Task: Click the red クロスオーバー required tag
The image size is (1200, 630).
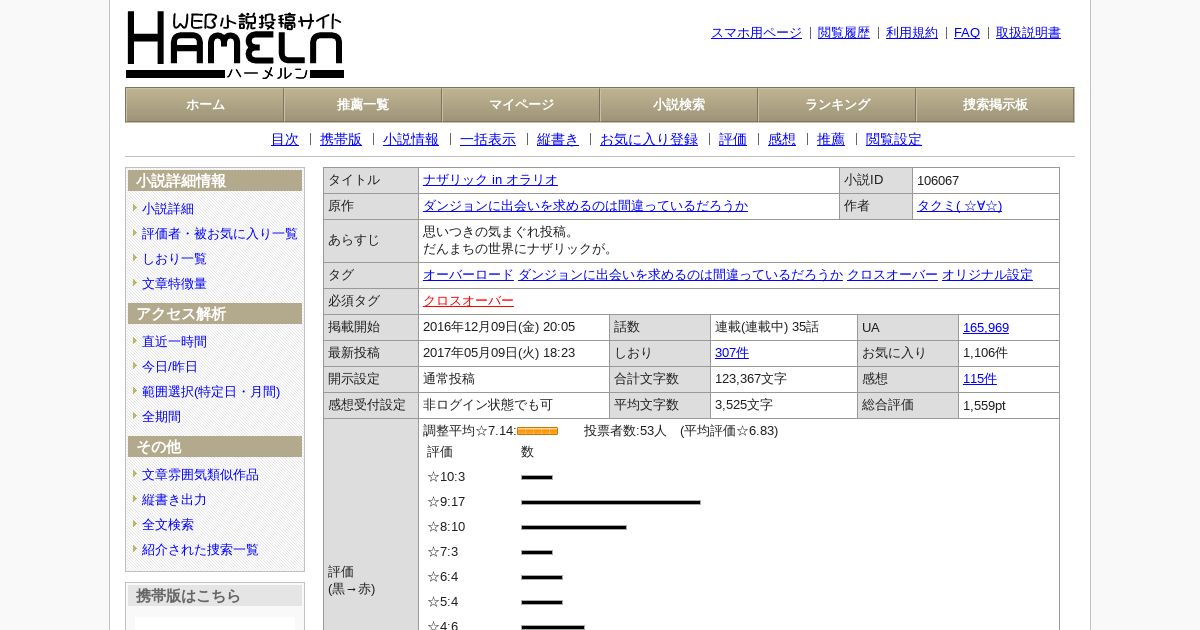Action: point(468,301)
